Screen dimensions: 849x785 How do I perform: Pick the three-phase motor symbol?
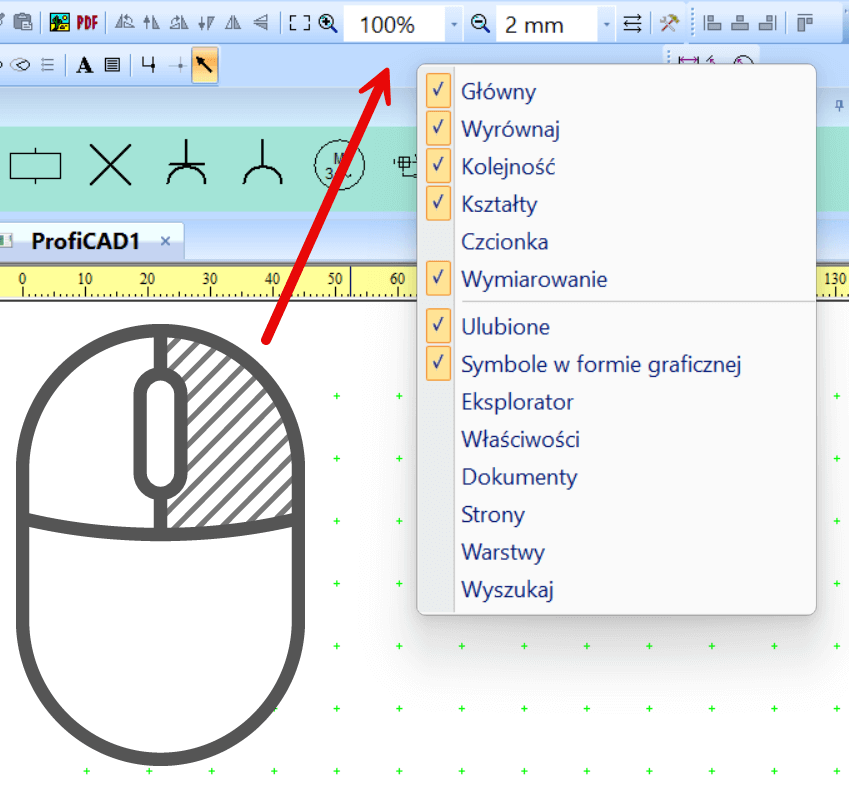point(339,165)
